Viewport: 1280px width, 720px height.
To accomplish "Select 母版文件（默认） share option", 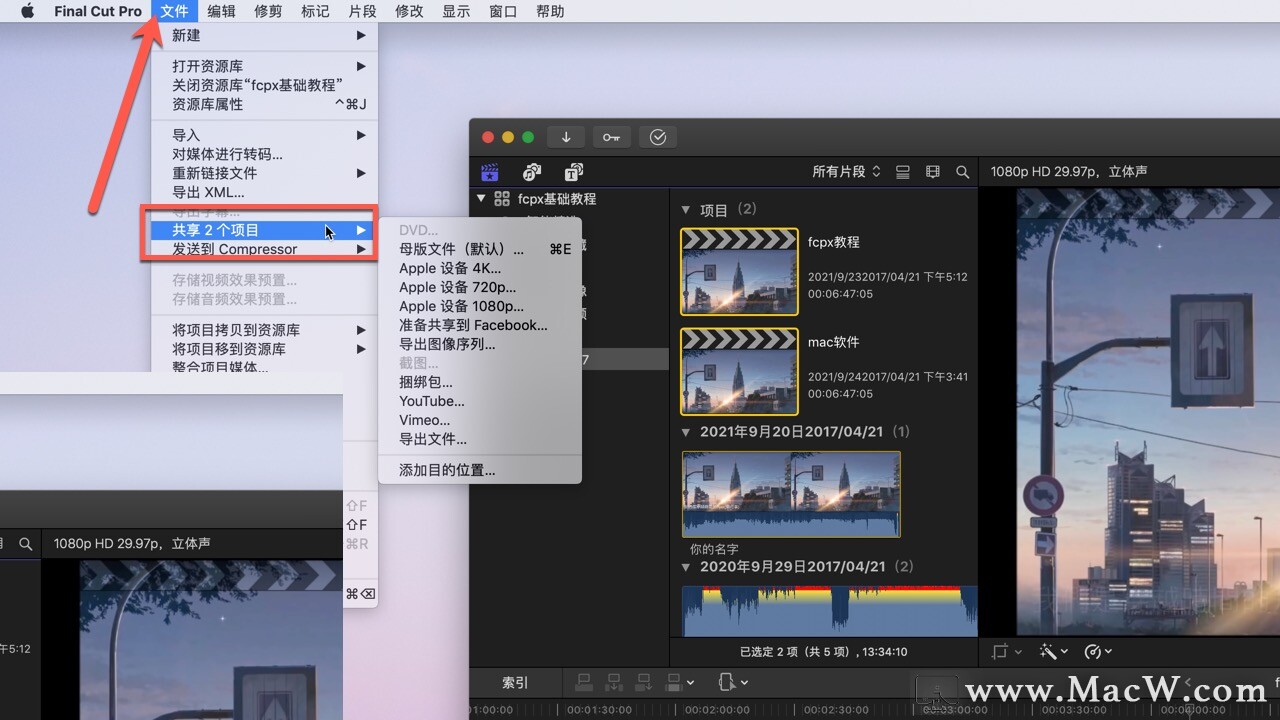I will pyautogui.click(x=480, y=249).
